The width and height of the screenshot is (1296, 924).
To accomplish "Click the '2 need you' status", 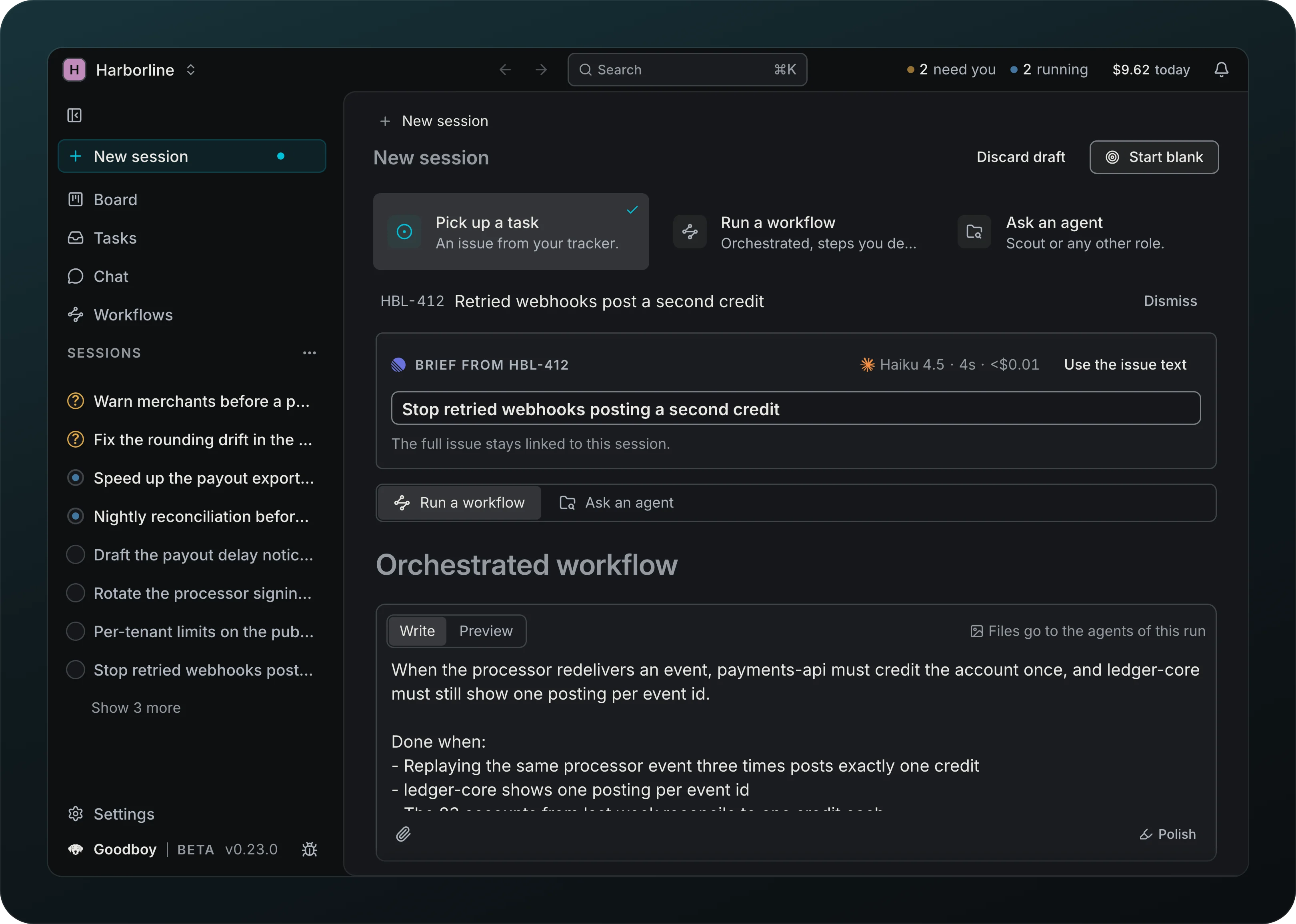I will pos(951,70).
